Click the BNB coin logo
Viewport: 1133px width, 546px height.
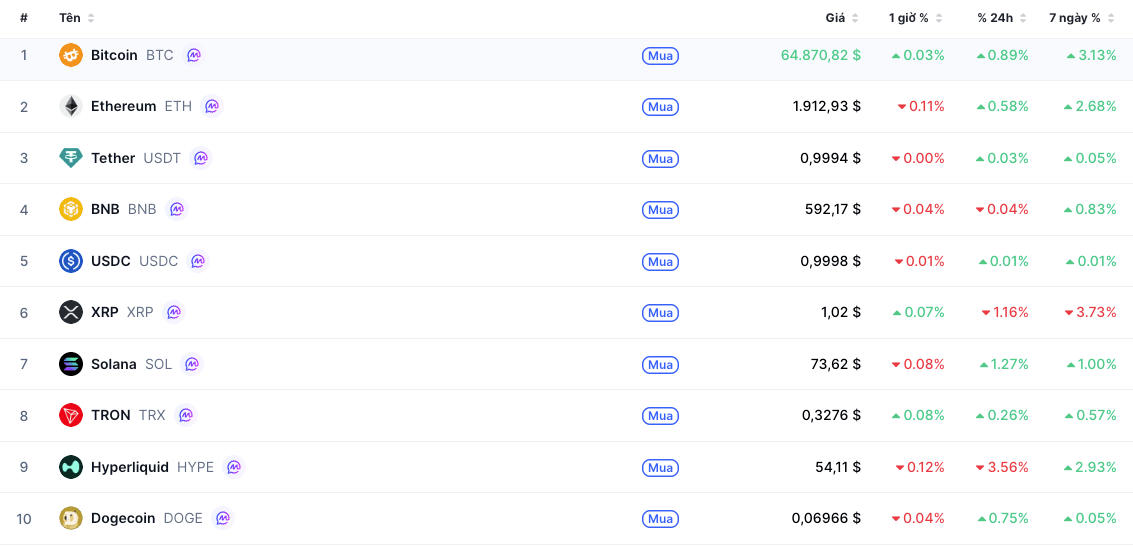[x=71, y=209]
